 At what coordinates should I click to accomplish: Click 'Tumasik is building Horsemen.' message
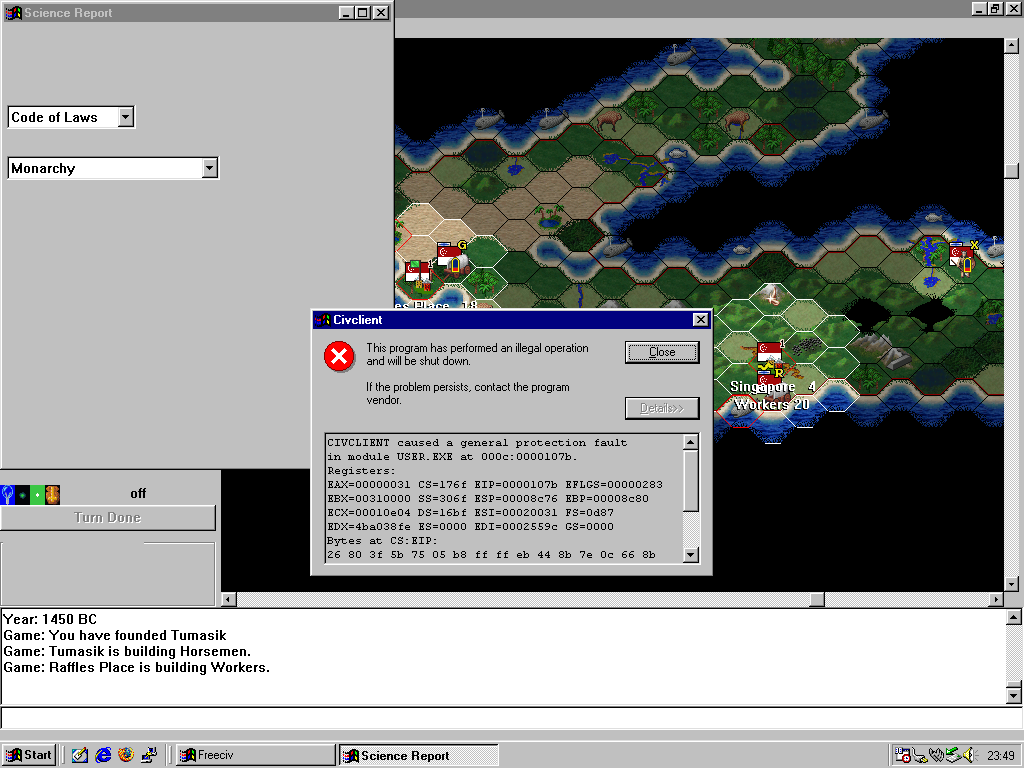[x=127, y=652]
